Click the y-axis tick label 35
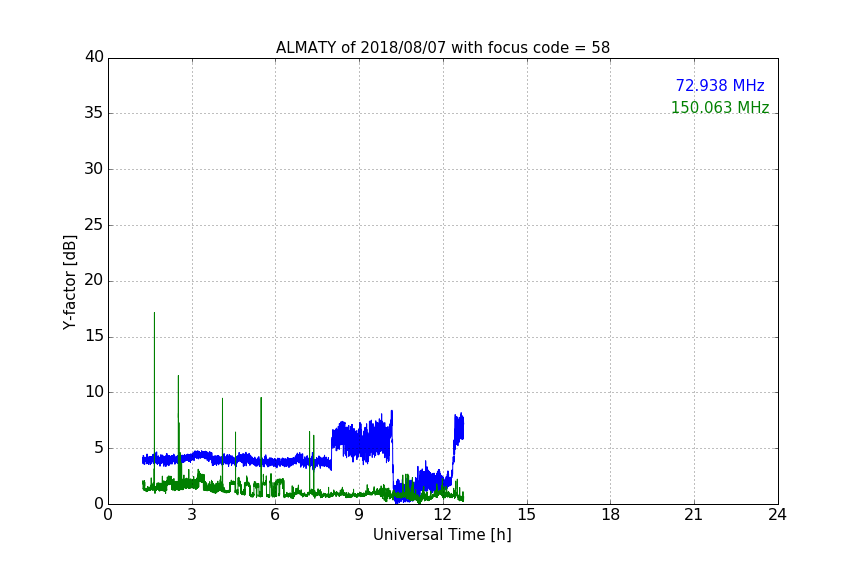Screen dimensions: 864x576 94,113
